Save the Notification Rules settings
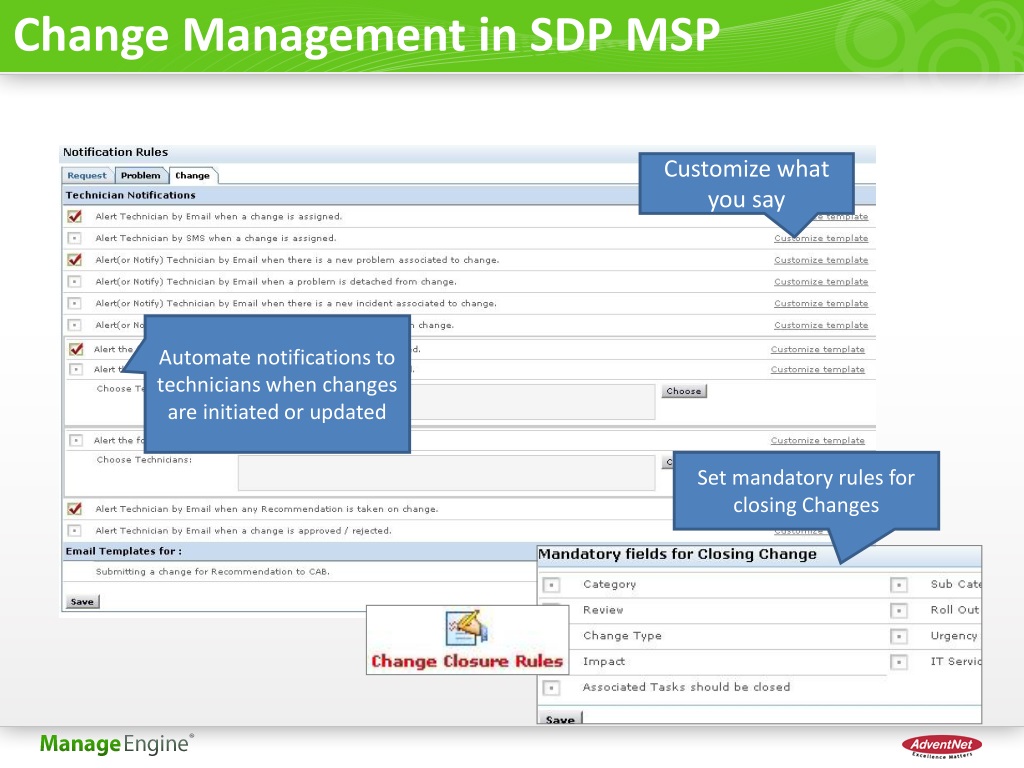The width and height of the screenshot is (1024, 768). 82,601
